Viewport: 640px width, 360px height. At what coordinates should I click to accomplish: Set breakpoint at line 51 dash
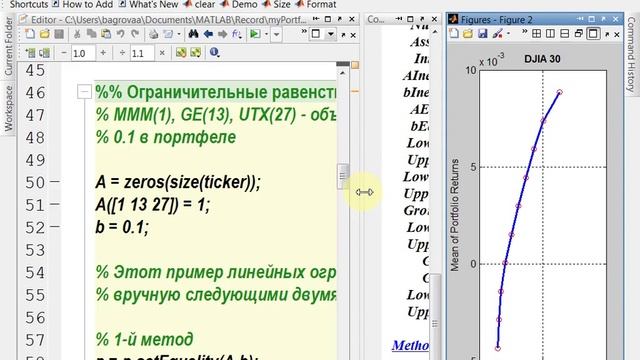pos(55,204)
